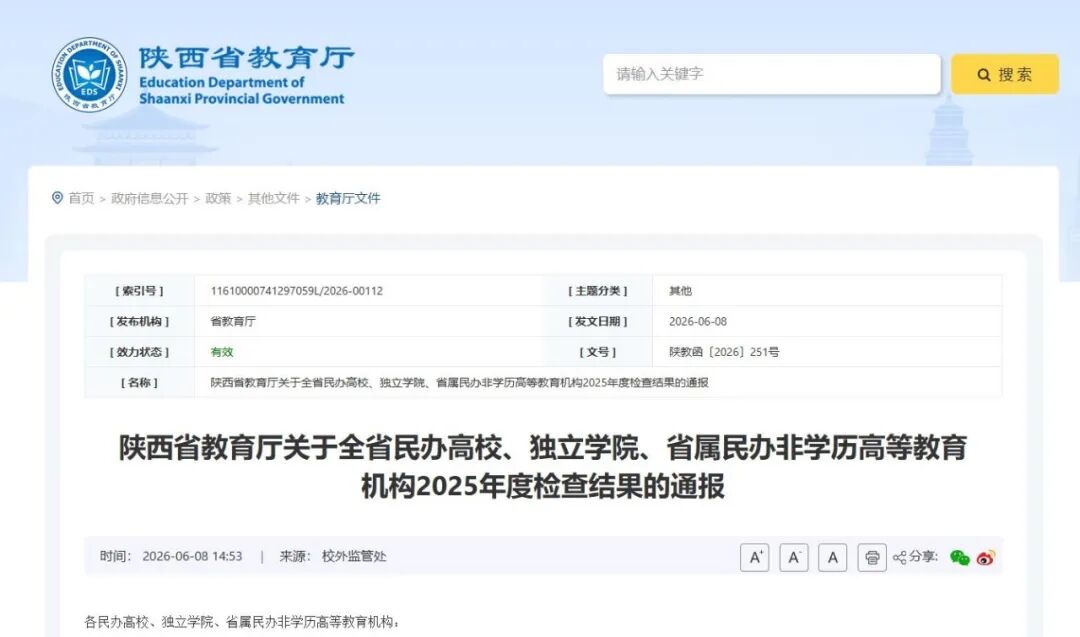Click the 文号 label cell
This screenshot has width=1080, height=637.
[598, 352]
